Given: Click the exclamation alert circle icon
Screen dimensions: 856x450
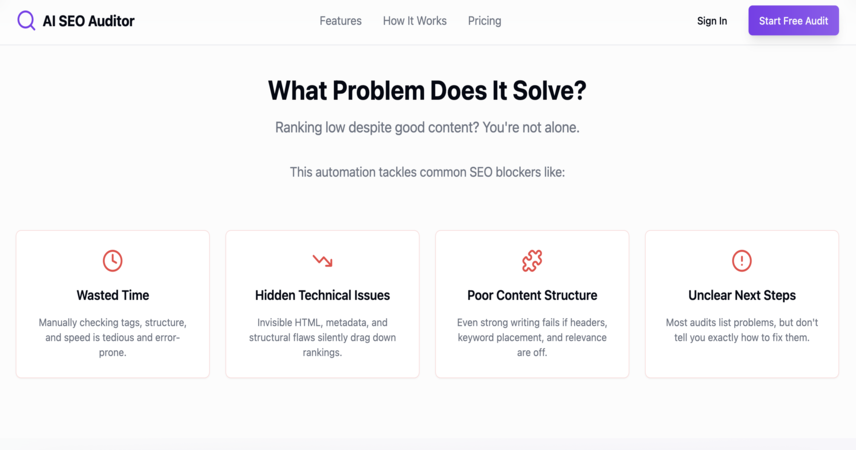Looking at the screenshot, I should pyautogui.click(x=741, y=260).
